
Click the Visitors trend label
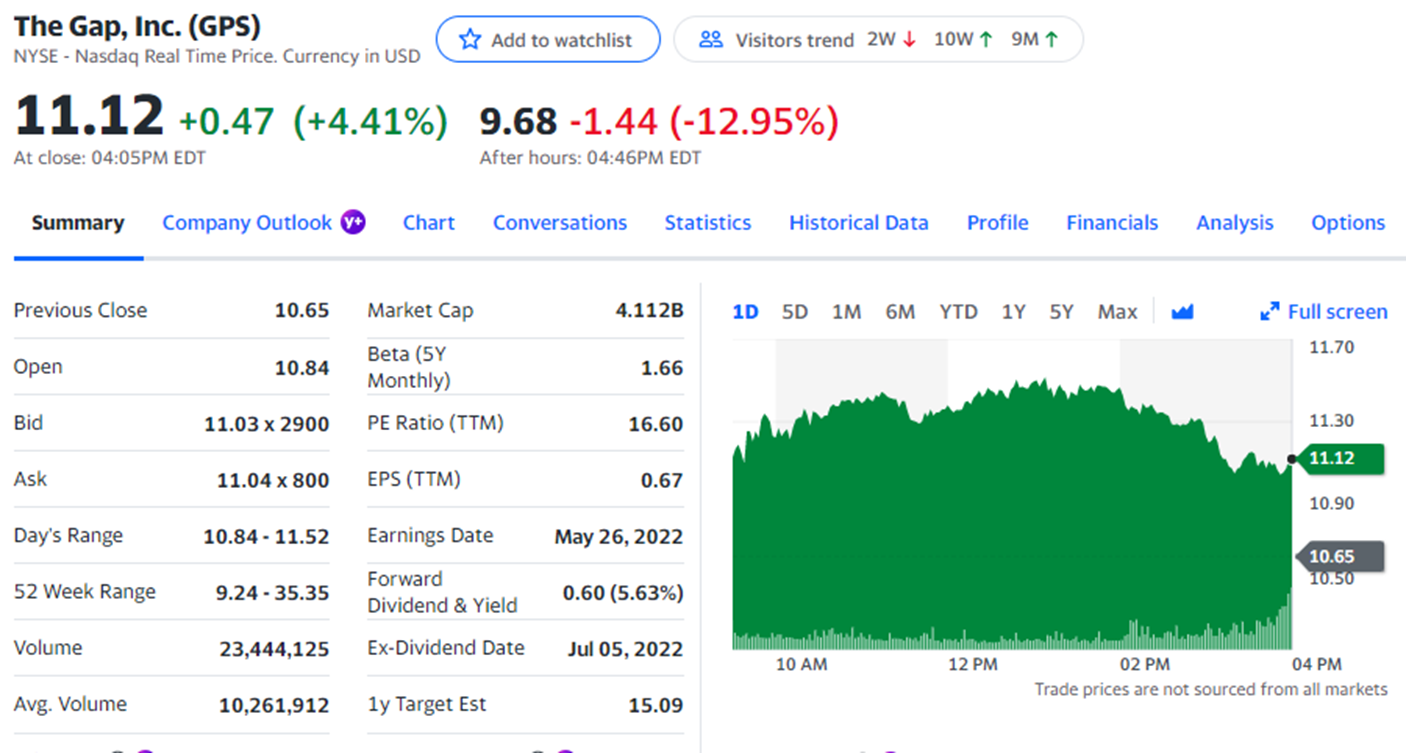pyautogui.click(x=795, y=40)
